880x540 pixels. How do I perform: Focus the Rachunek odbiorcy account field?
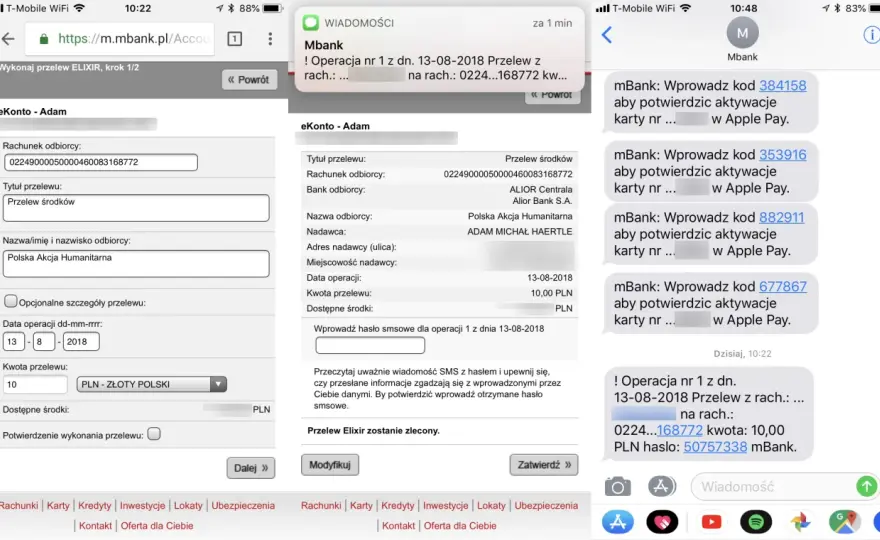101,162
